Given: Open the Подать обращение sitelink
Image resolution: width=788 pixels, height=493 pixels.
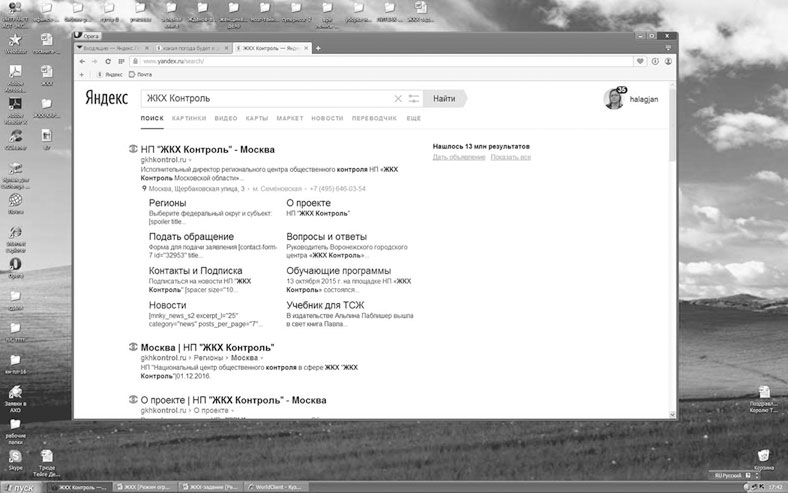Looking at the screenshot, I should (191, 237).
